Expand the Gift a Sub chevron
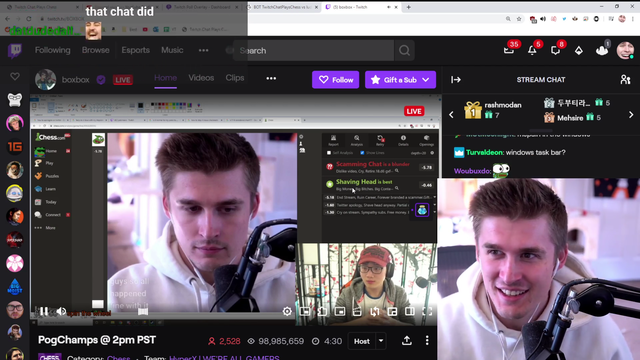Image resolution: width=640 pixels, height=360 pixels. [x=426, y=80]
